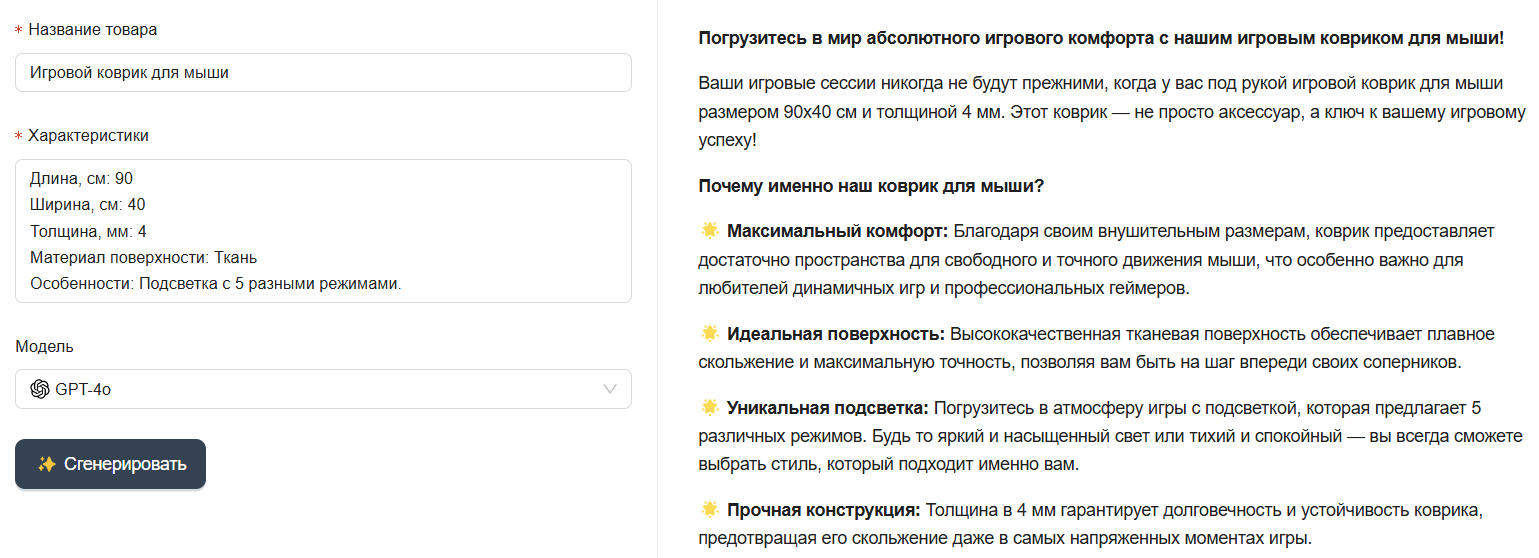Click the OpenAI logo in the model selector
Image resolution: width=1539 pixels, height=558 pixels.
pyautogui.click(x=40, y=389)
